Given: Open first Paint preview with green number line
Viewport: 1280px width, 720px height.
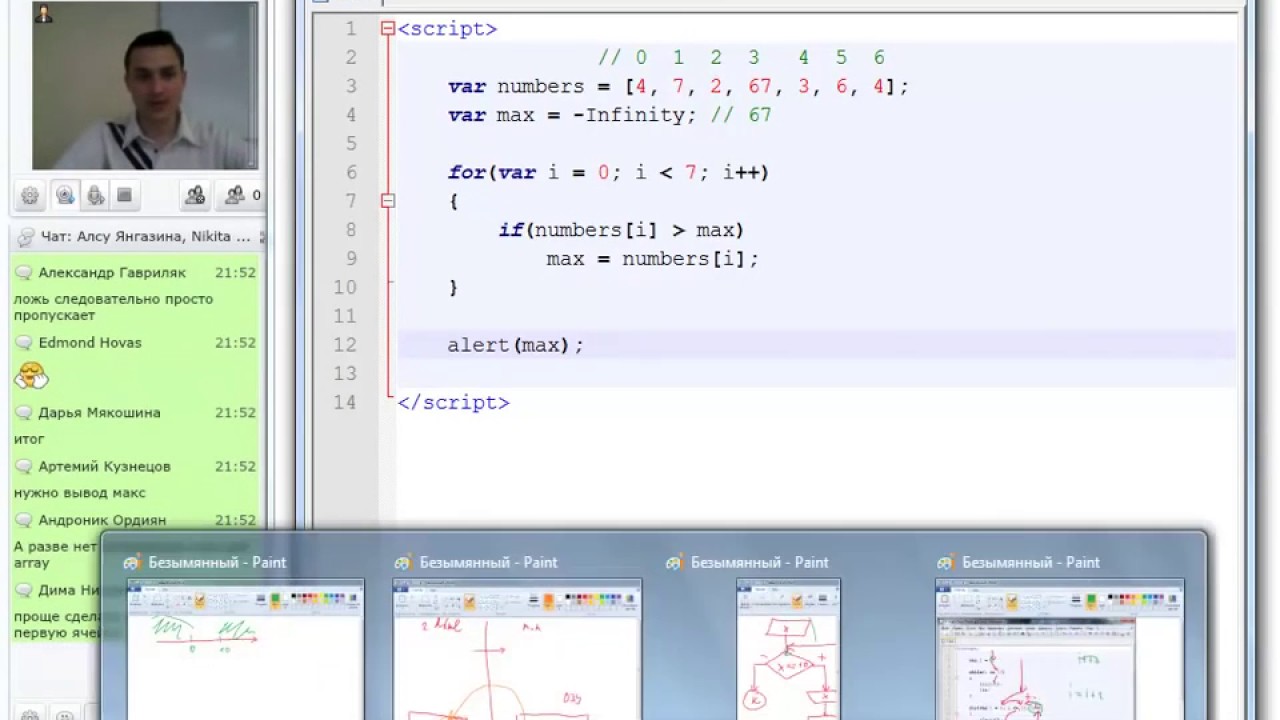Looking at the screenshot, I should tap(245, 648).
